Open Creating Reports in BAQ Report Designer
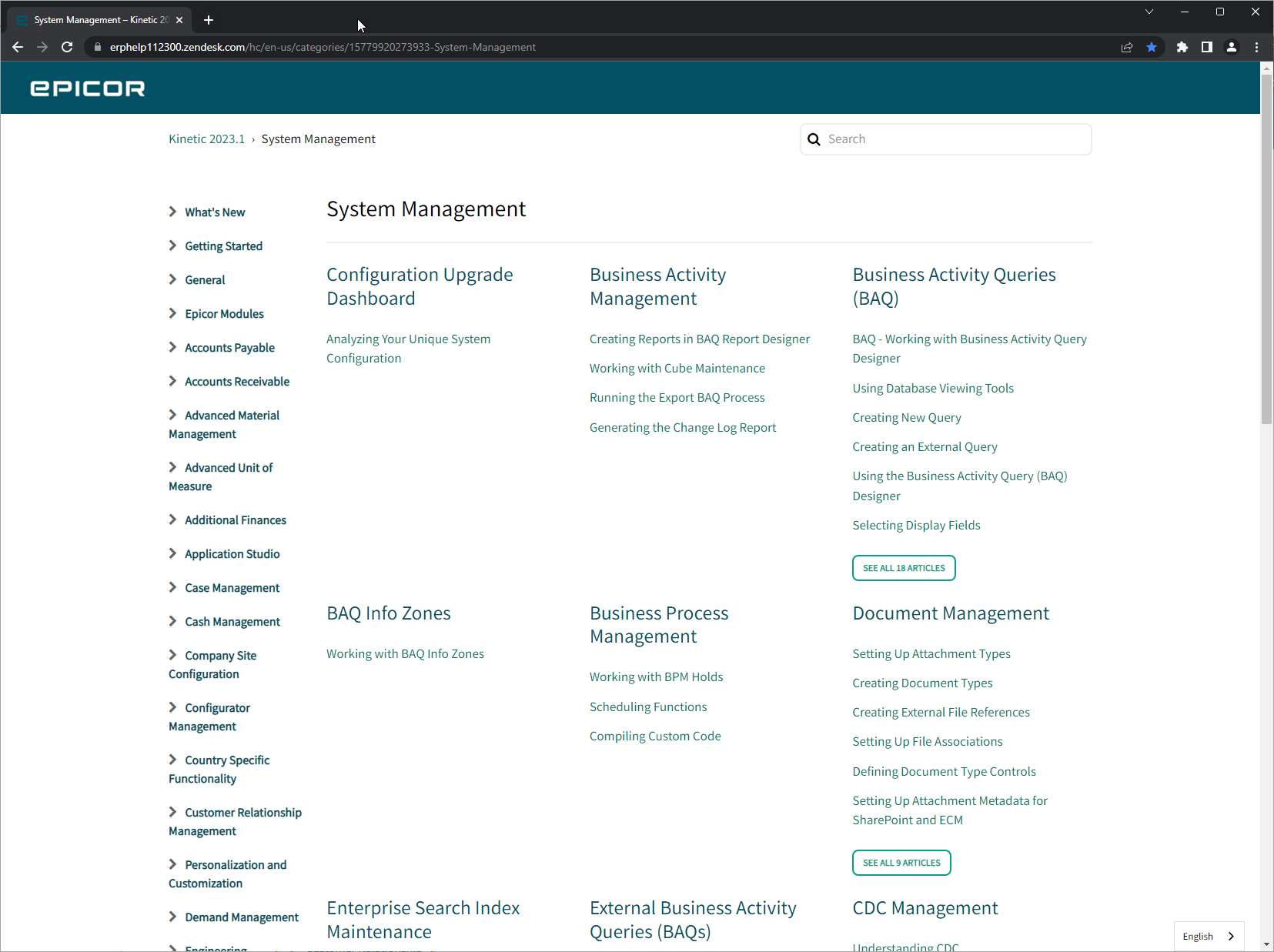This screenshot has width=1274, height=952. pyautogui.click(x=700, y=339)
